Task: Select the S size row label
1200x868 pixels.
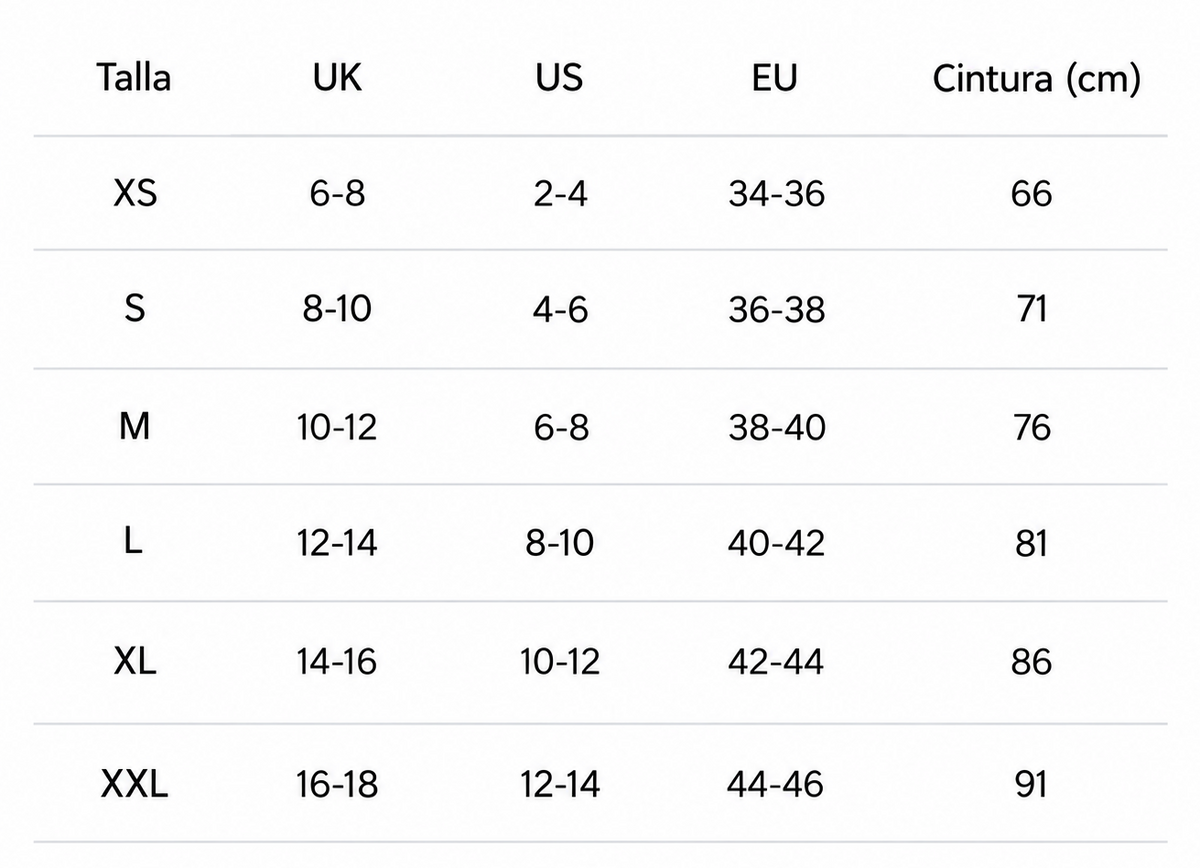Action: (x=134, y=309)
